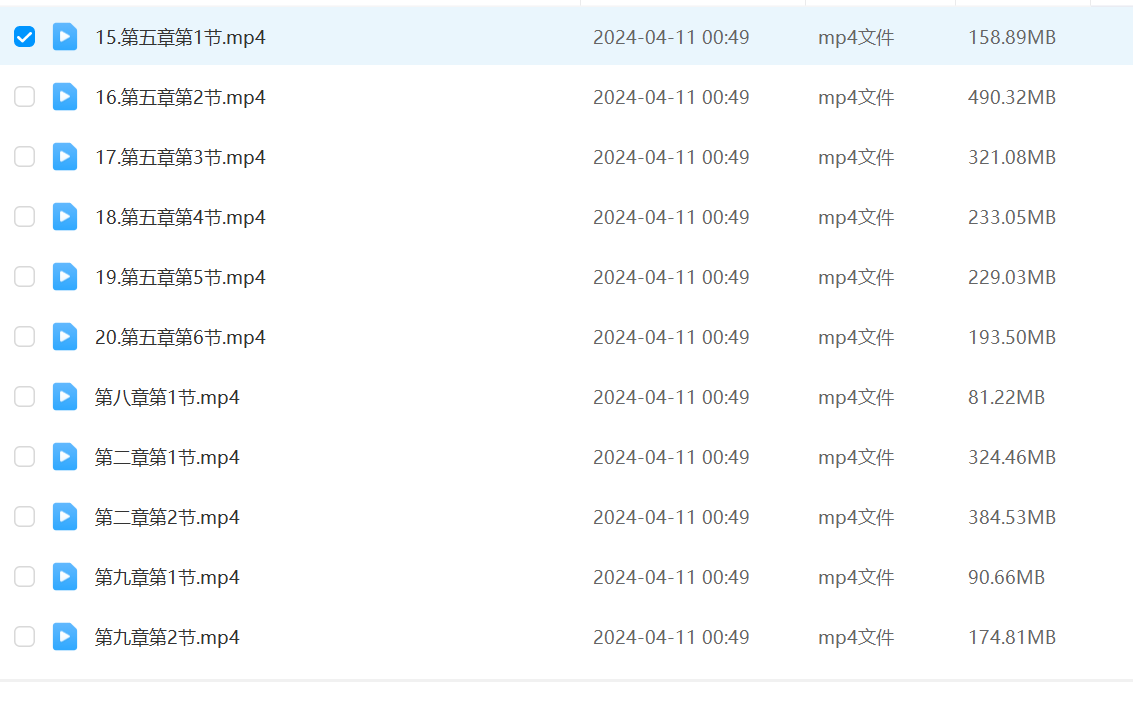Click the file icon for 第二章第2节.mp4

(x=65, y=517)
